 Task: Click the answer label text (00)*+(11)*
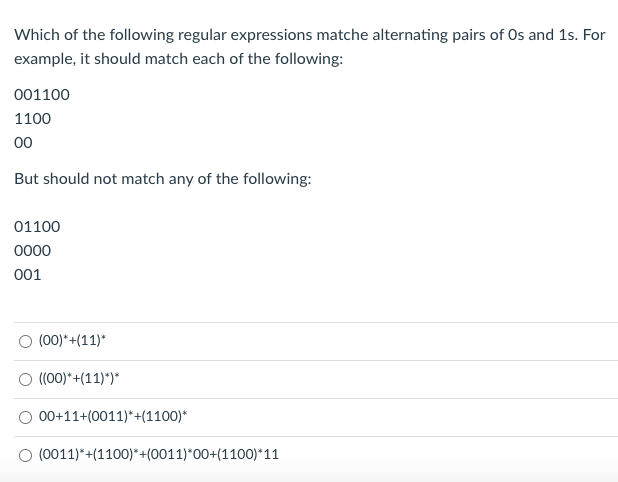tap(73, 340)
